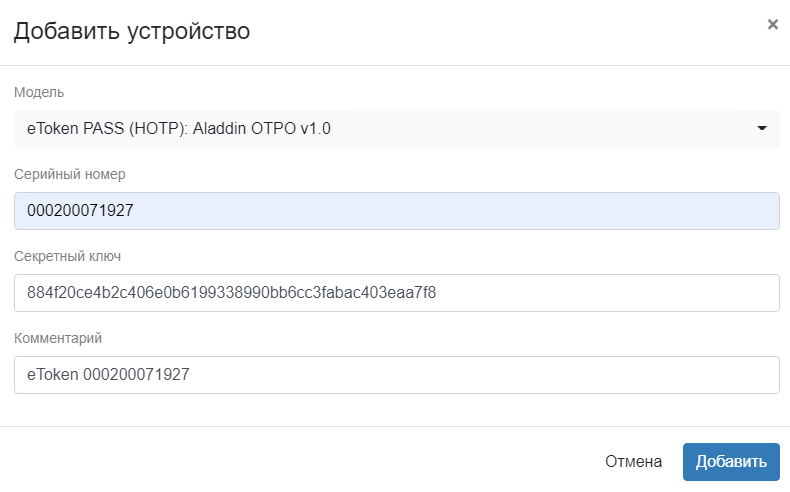Close the Добавить устройство dialog with X
Image resolution: width=790 pixels, height=492 pixels.
tap(772, 25)
